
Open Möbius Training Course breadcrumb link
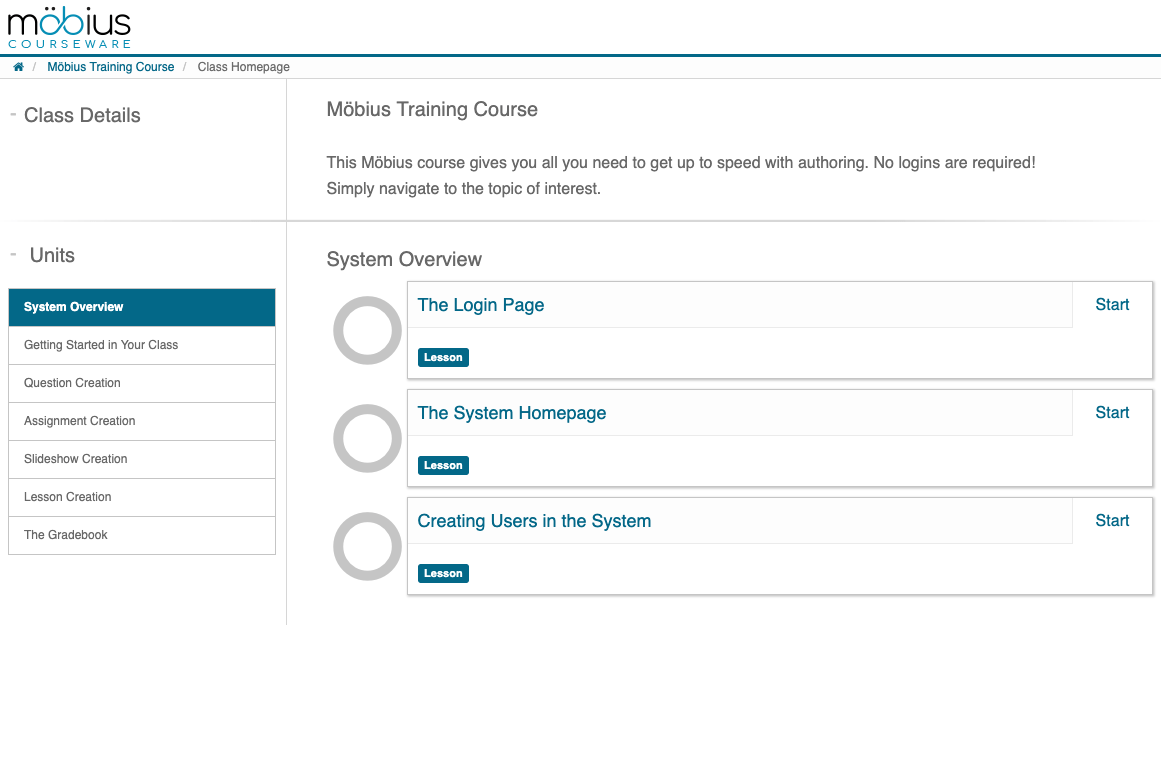pyautogui.click(x=110, y=67)
